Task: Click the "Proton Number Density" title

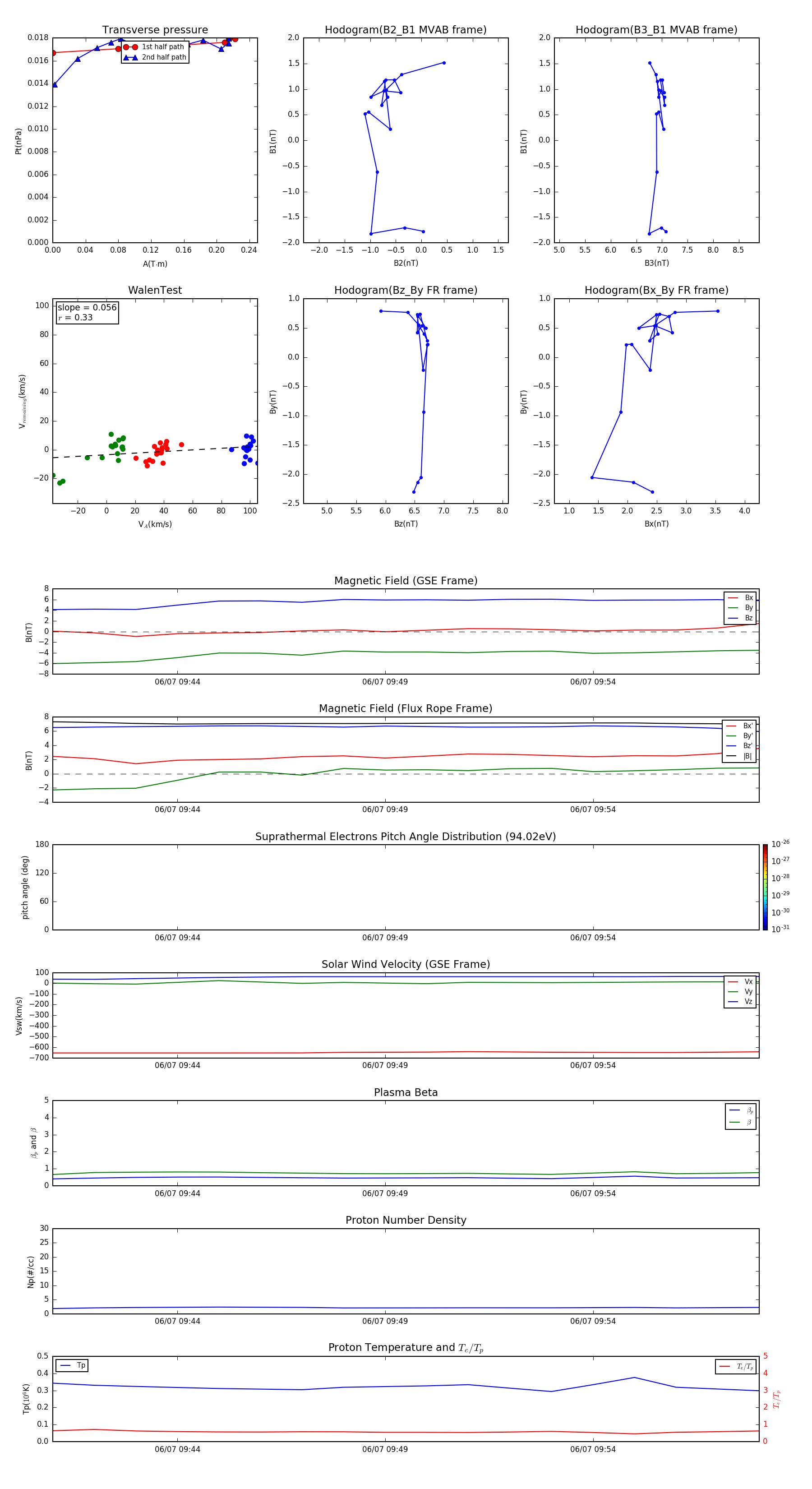Action: pyautogui.click(x=406, y=1220)
